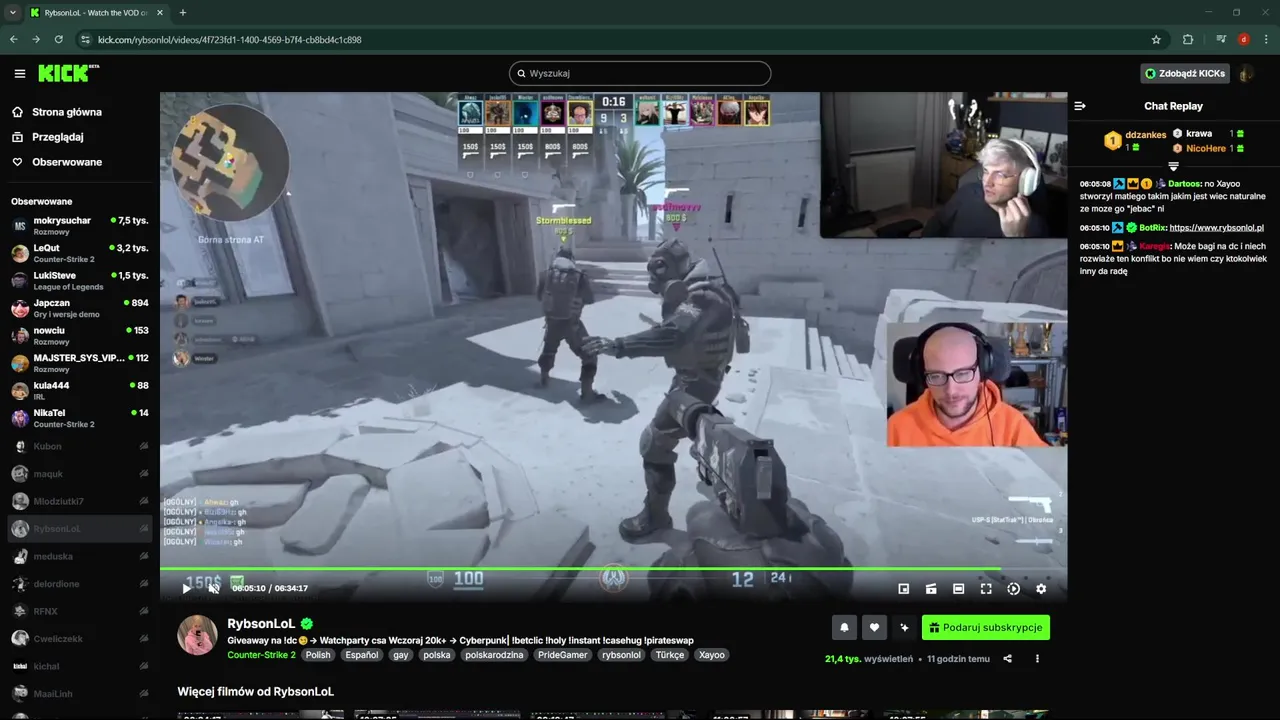Viewport: 1280px width, 720px height.
Task: Collapse the Chat Replay panel
Action: tap(1080, 106)
